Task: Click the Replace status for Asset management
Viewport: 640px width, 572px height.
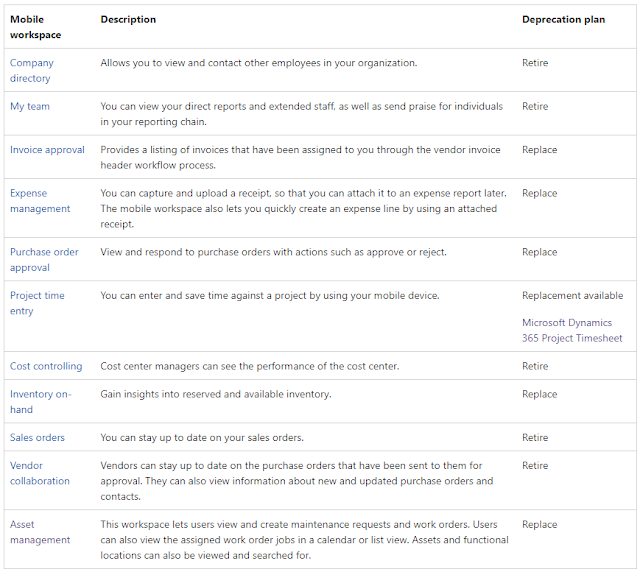Action: (x=539, y=524)
